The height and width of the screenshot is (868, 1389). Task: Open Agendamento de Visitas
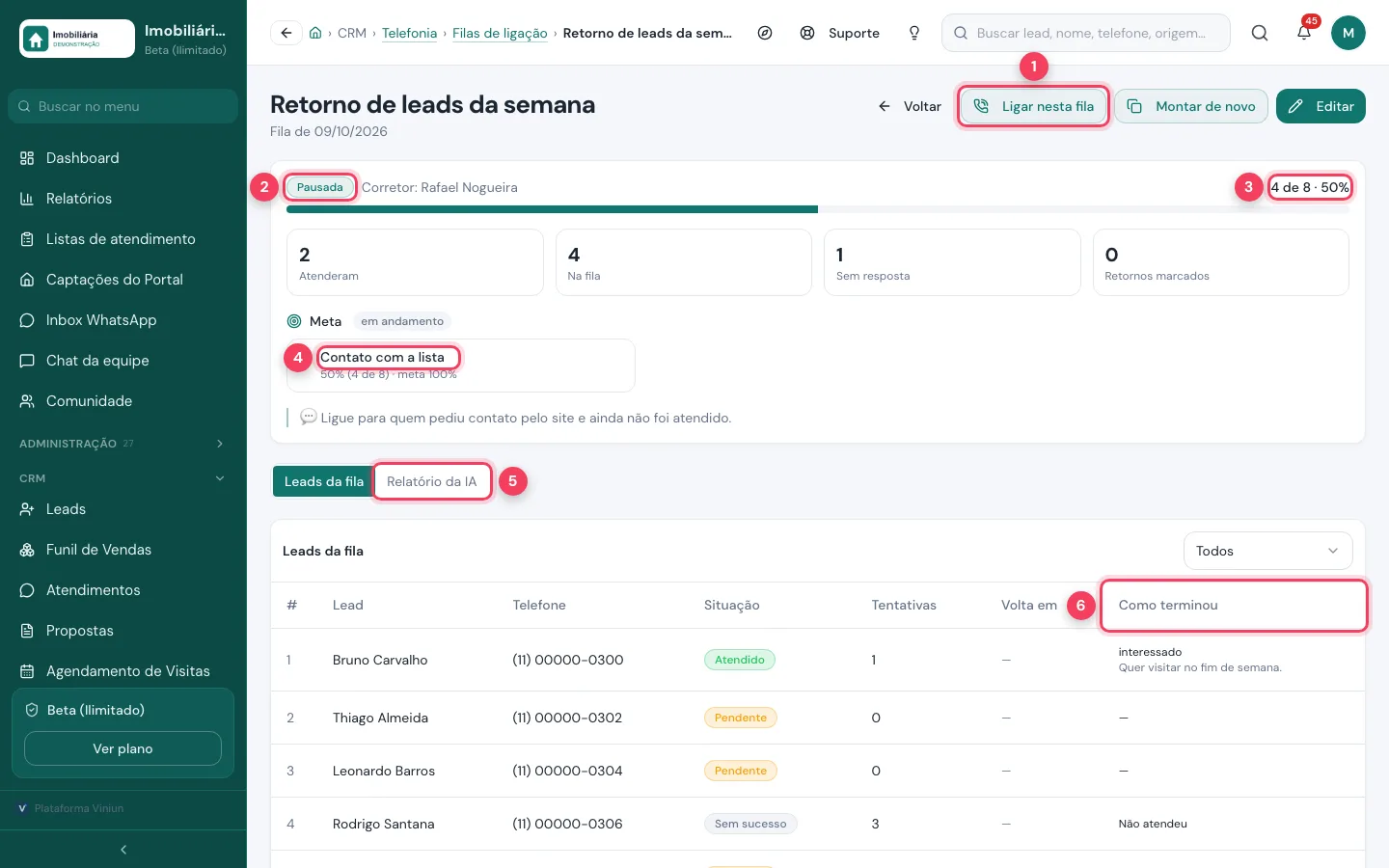coord(123,671)
